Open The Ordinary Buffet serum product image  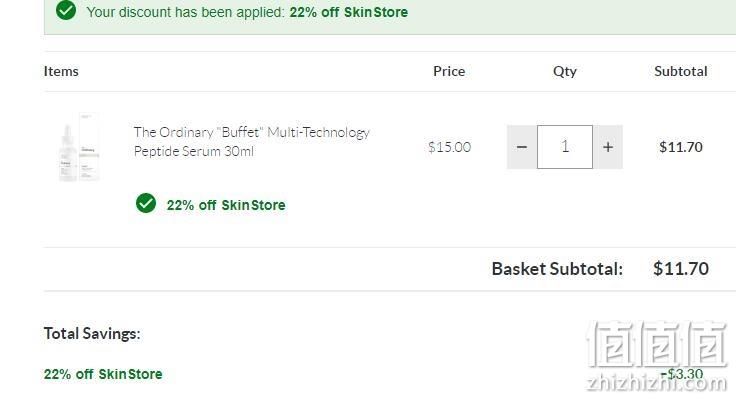79,147
